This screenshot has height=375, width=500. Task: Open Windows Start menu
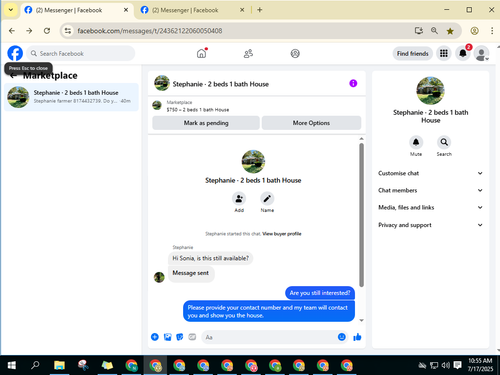(12, 365)
